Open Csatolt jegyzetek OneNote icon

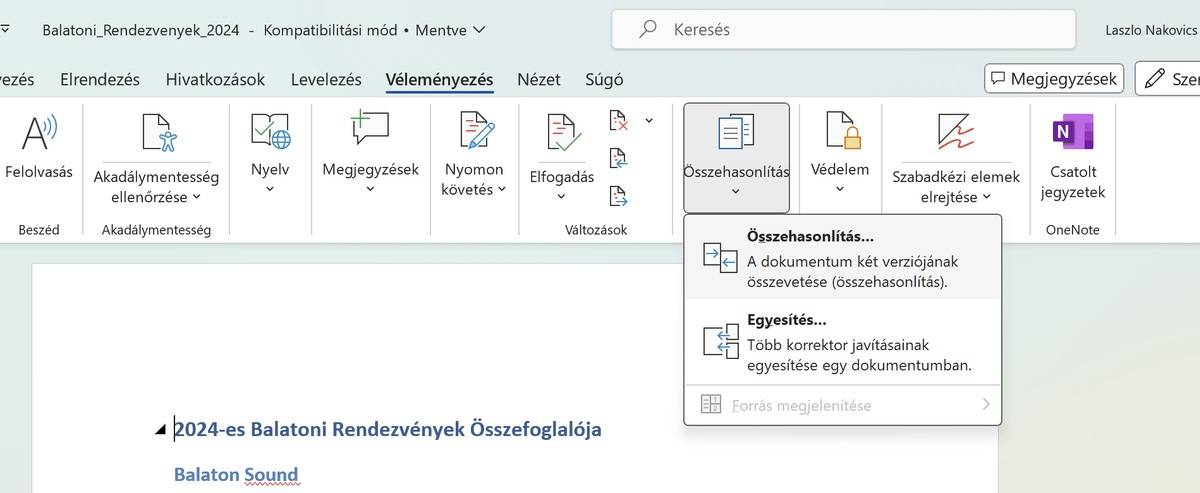1073,132
